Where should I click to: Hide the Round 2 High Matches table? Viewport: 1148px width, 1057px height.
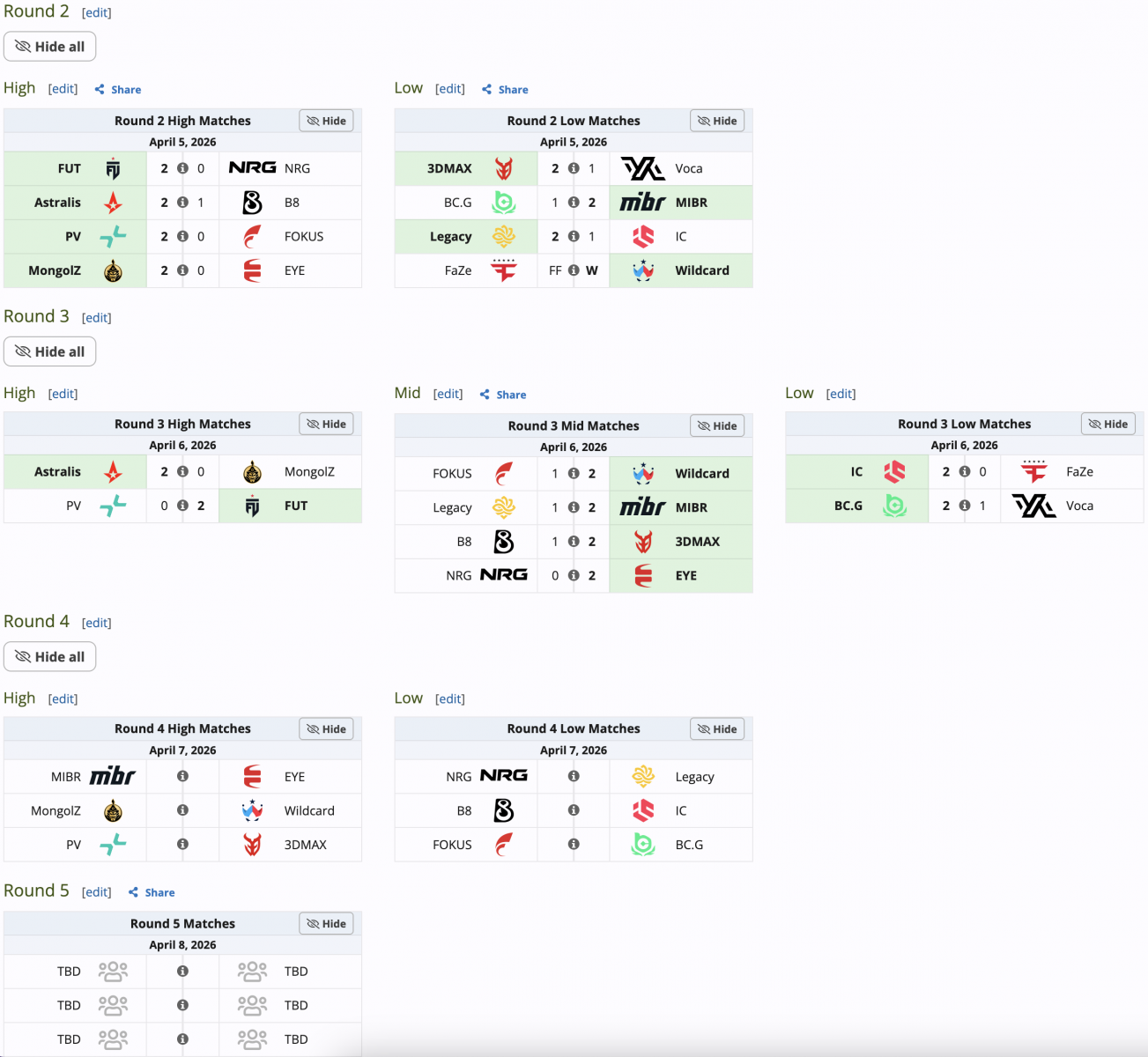point(326,121)
